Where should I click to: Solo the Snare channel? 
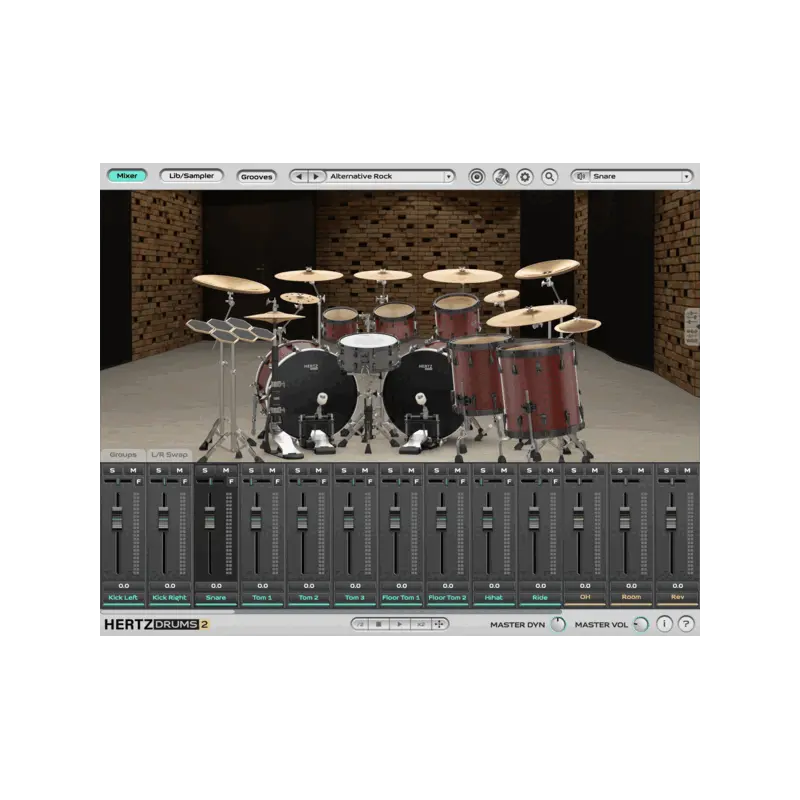tap(205, 470)
